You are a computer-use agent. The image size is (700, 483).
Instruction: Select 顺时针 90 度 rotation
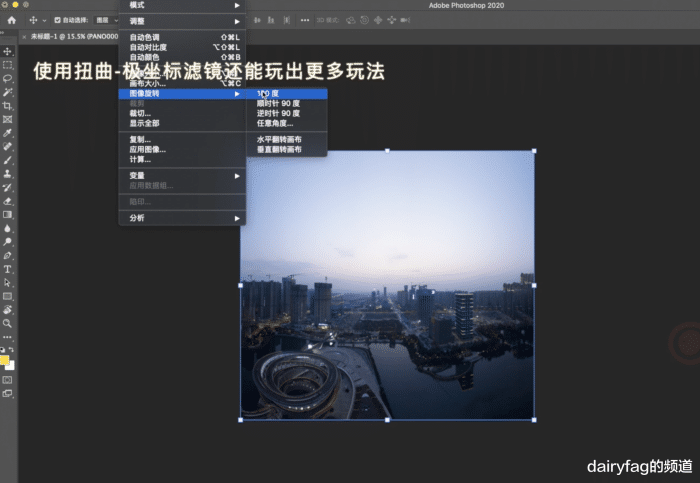click(x=287, y=104)
